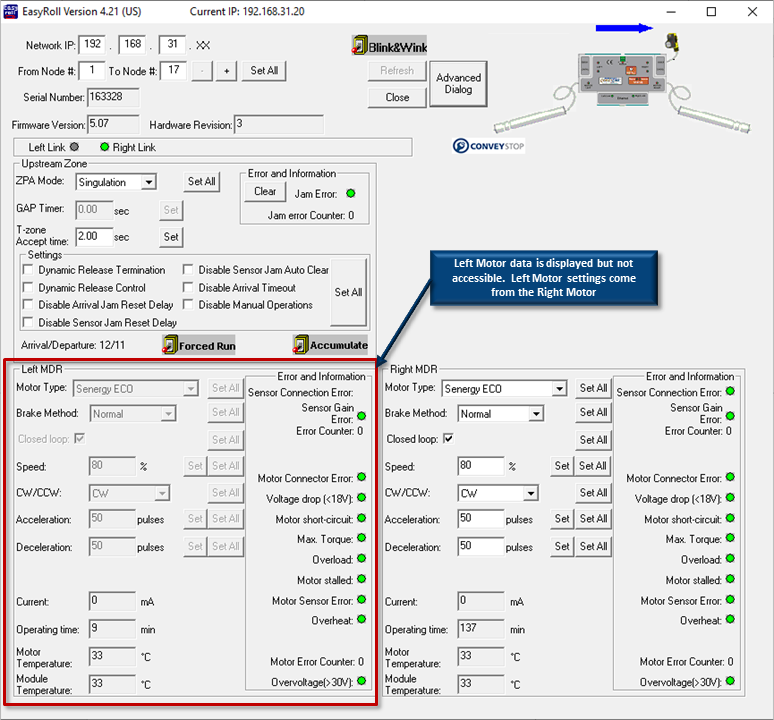This screenshot has width=774, height=720.
Task: Click Right MDR Overload indicator
Action: coord(731,559)
